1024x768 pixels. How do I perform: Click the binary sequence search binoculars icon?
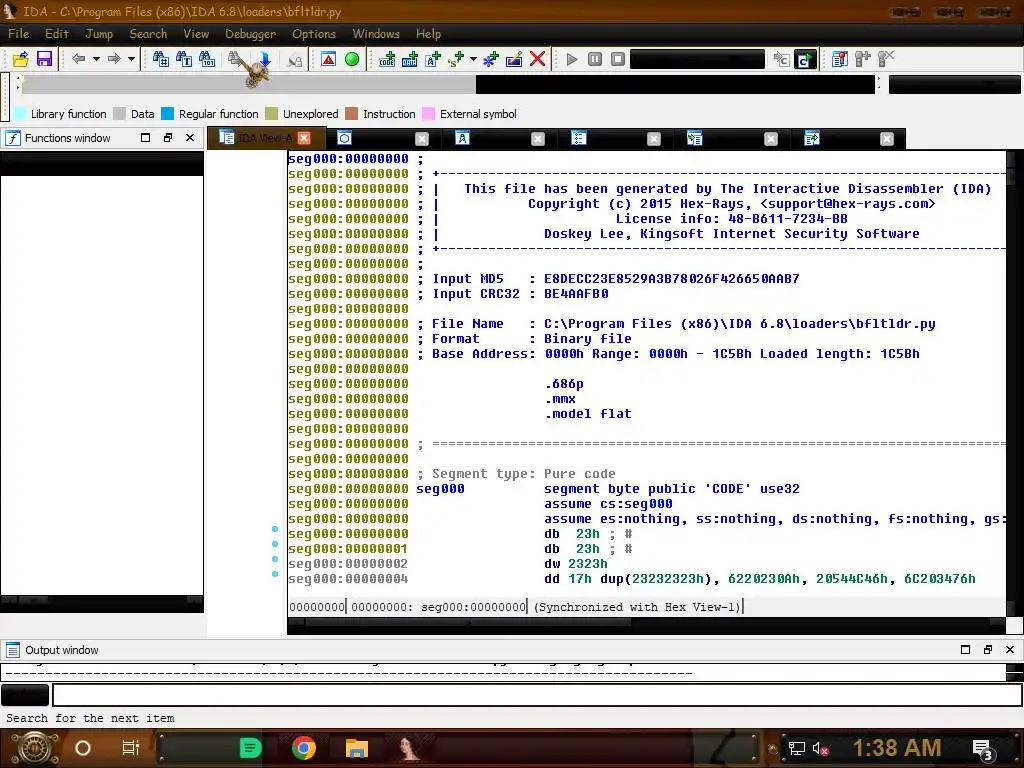[207, 59]
